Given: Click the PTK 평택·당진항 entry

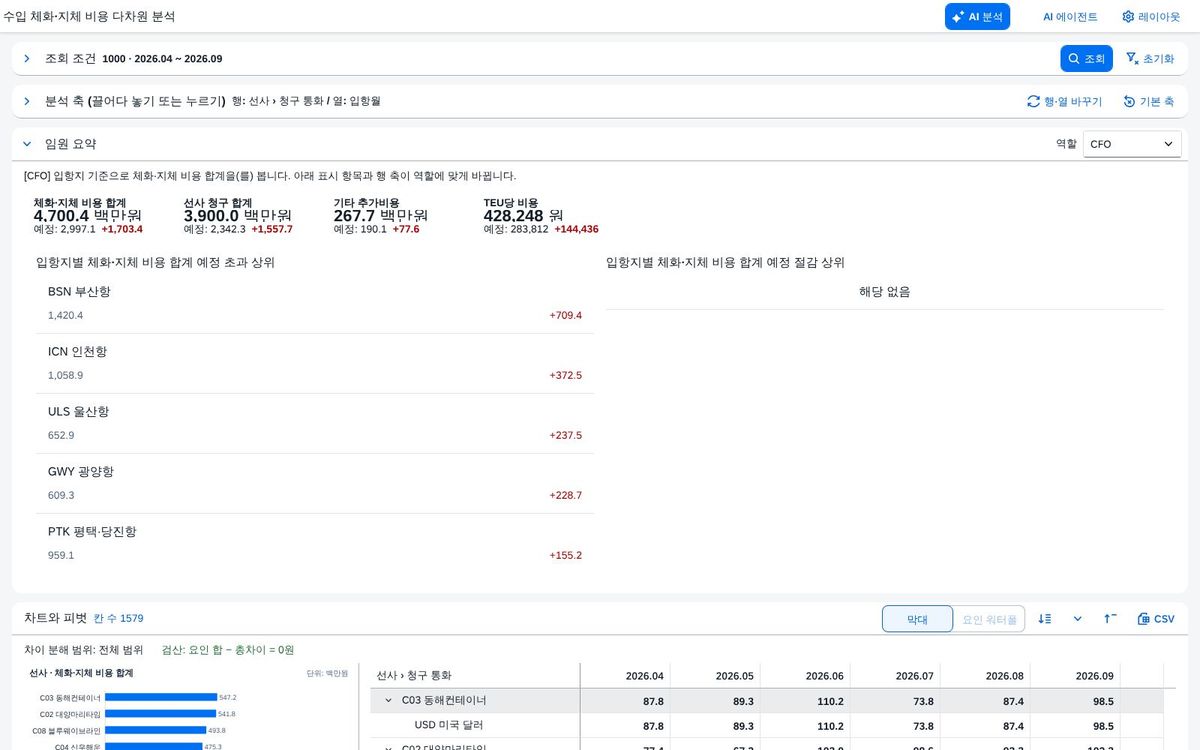Looking at the screenshot, I should (315, 543).
